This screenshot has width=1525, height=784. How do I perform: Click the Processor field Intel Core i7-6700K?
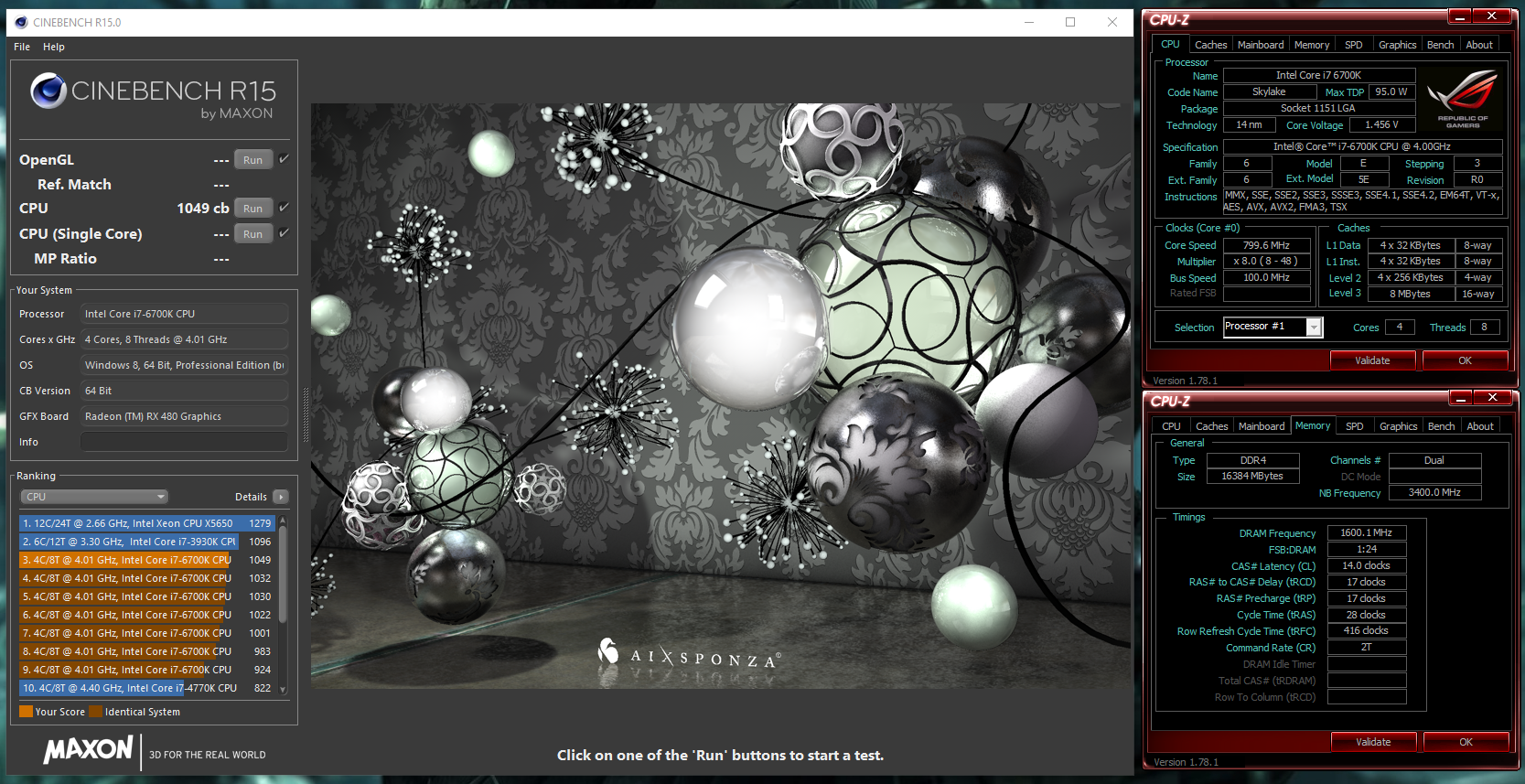pos(185,314)
